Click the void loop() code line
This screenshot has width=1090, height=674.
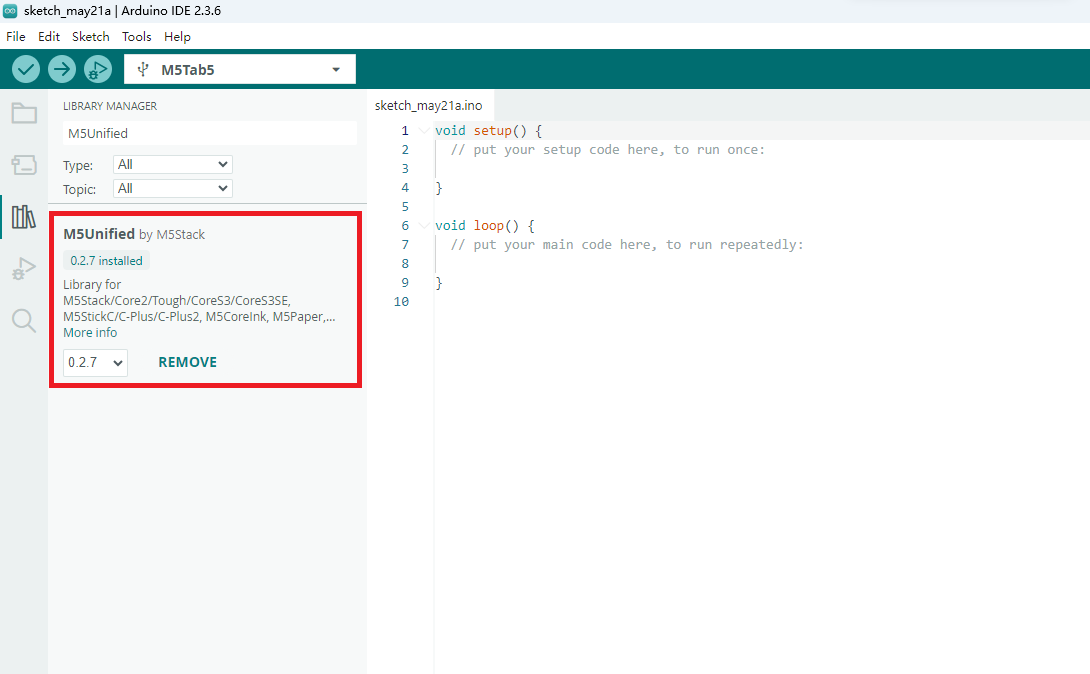[x=485, y=226]
